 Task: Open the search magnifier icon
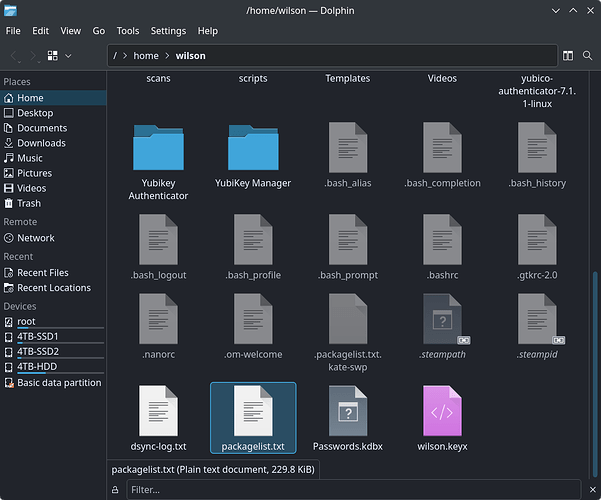point(587,56)
